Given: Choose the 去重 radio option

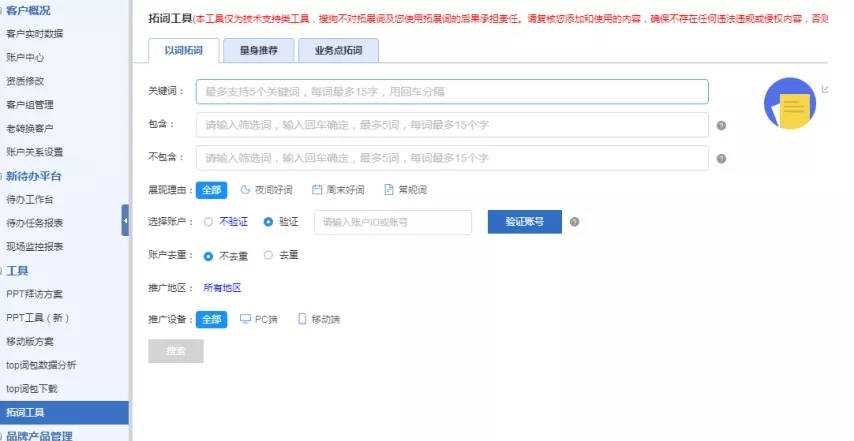Looking at the screenshot, I should coord(268,255).
